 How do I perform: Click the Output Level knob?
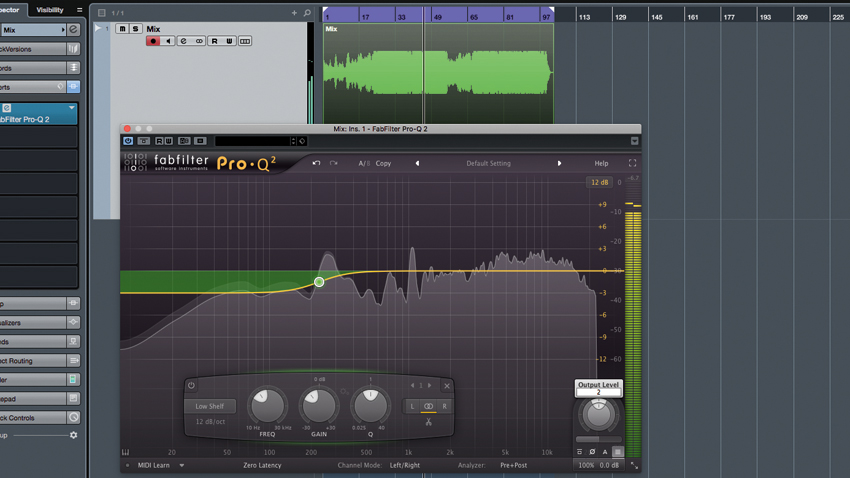(x=598, y=415)
